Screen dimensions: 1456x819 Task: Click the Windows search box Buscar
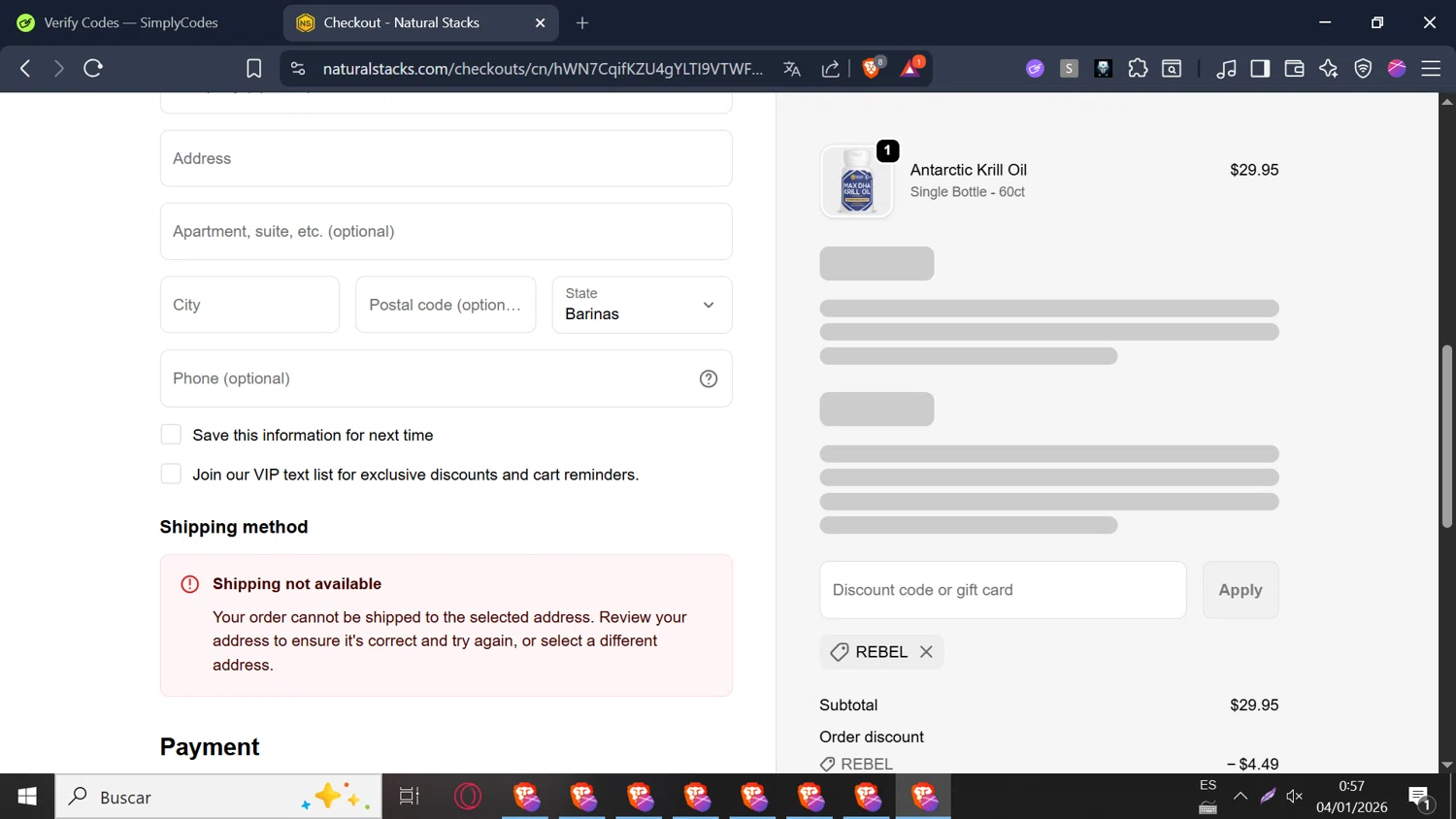(x=218, y=797)
